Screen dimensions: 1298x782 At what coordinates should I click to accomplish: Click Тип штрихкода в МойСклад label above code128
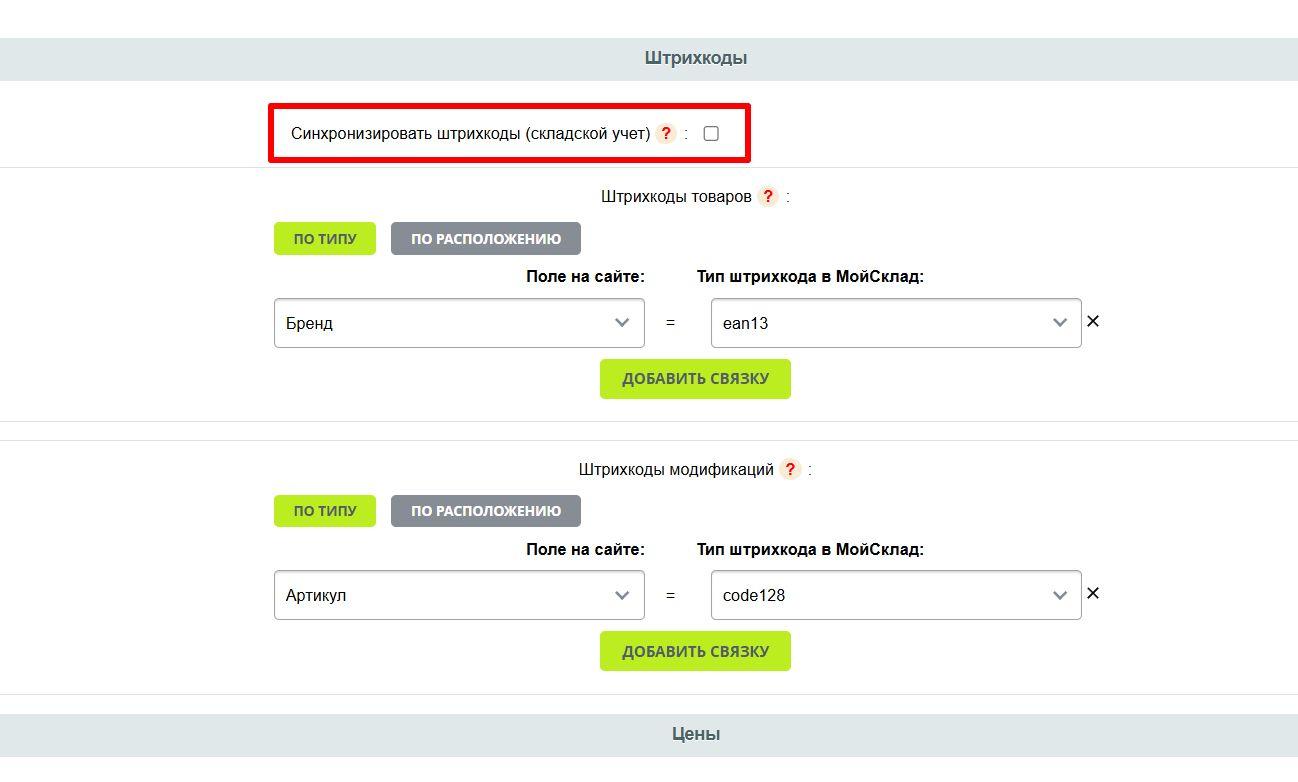(x=810, y=549)
